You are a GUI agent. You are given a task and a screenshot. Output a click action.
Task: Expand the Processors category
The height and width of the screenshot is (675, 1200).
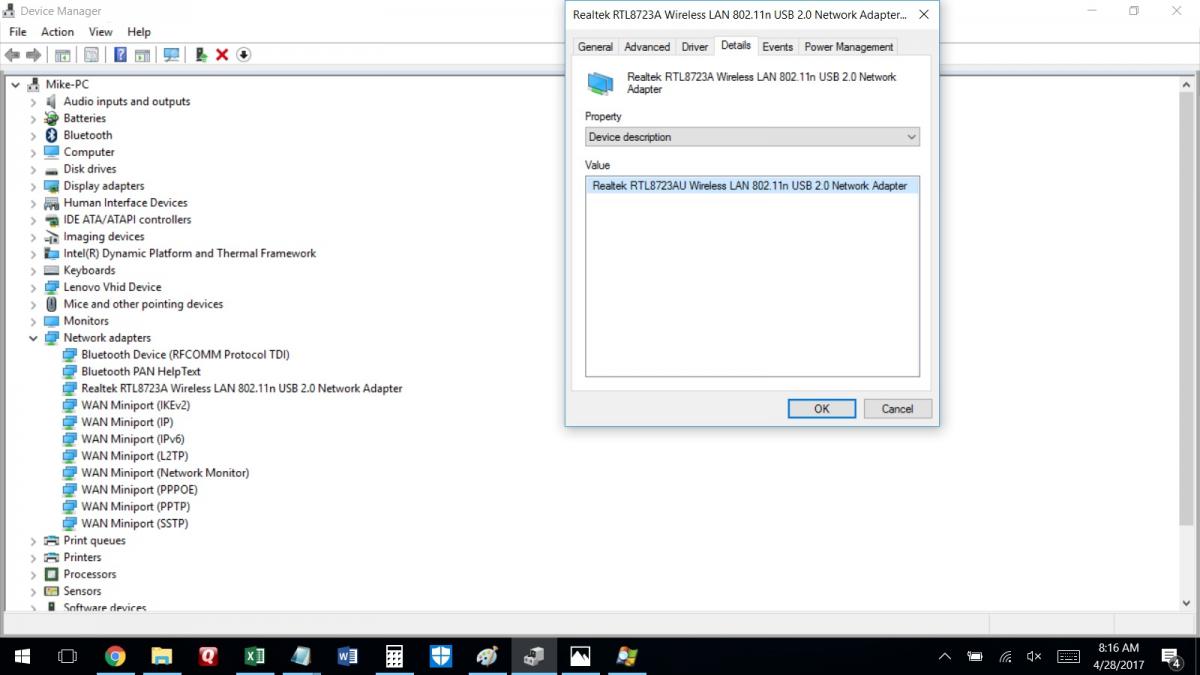[34, 574]
